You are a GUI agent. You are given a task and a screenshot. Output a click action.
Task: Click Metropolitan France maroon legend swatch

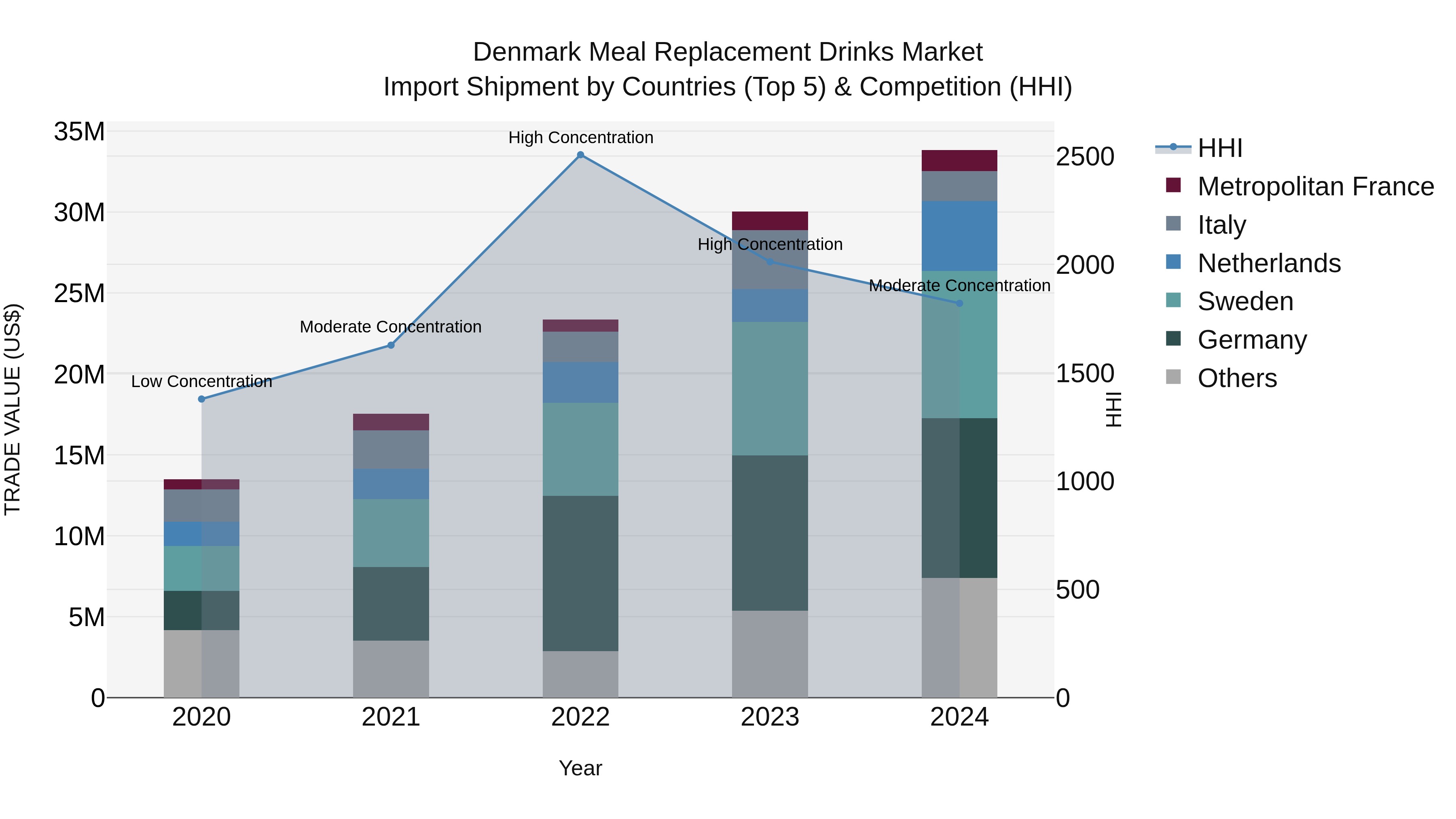[1173, 185]
